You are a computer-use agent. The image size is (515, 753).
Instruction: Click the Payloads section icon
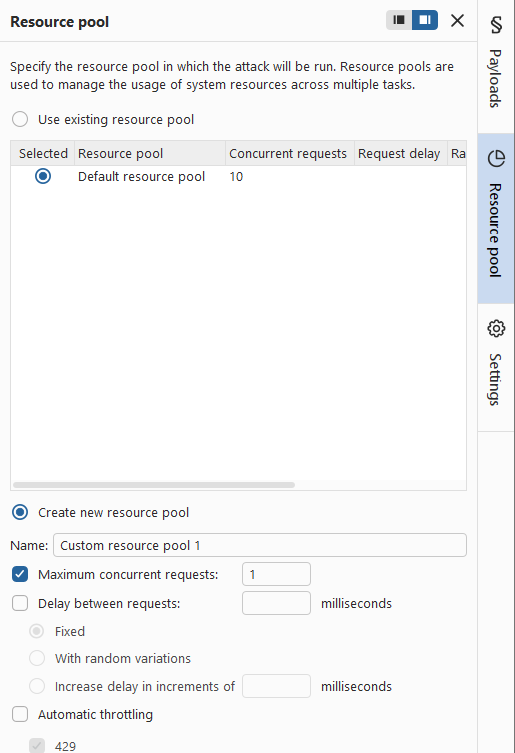click(x=496, y=24)
